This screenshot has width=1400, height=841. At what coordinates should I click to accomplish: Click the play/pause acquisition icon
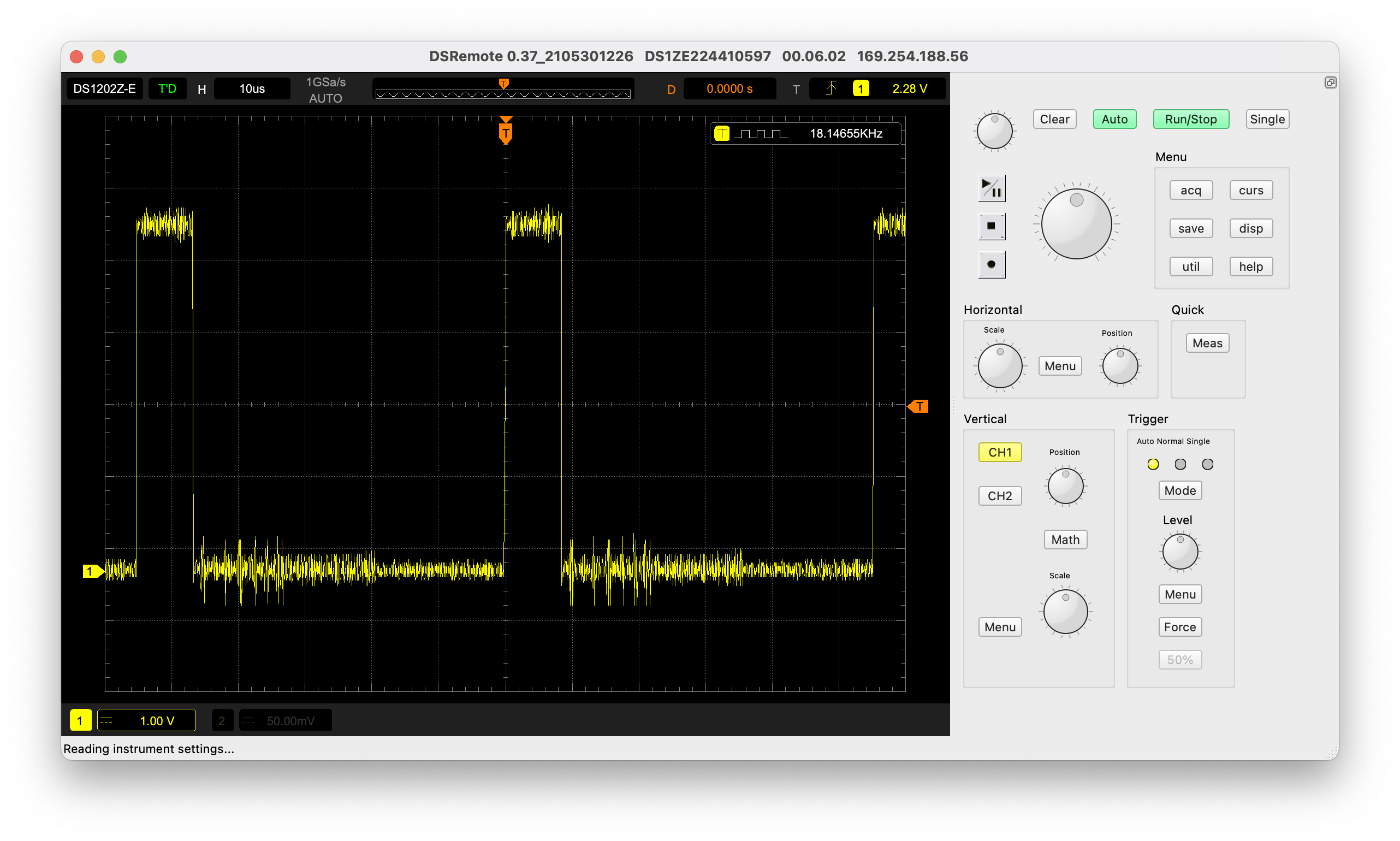coord(993,188)
